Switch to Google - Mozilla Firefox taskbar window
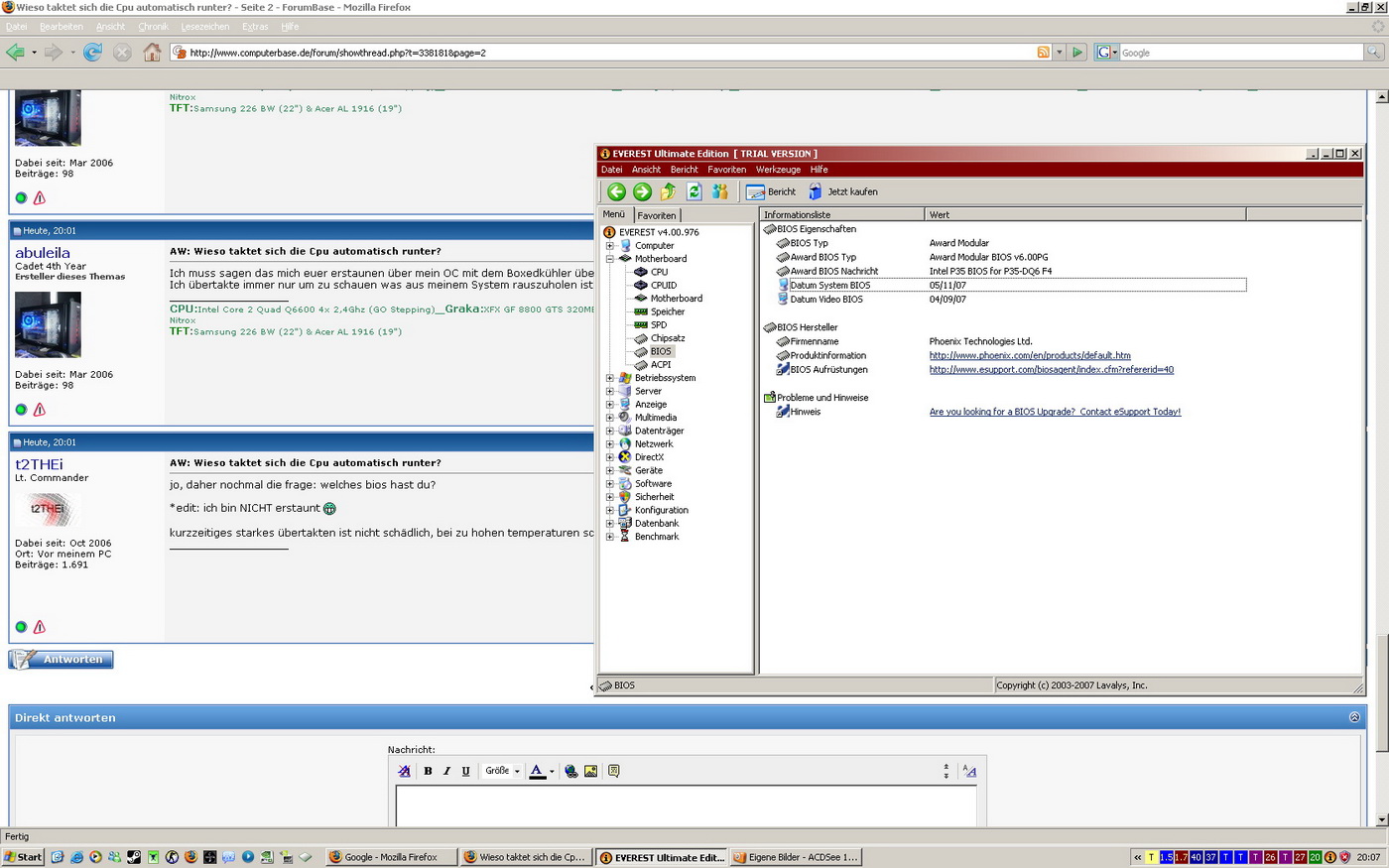This screenshot has width=1389, height=868. [x=391, y=857]
